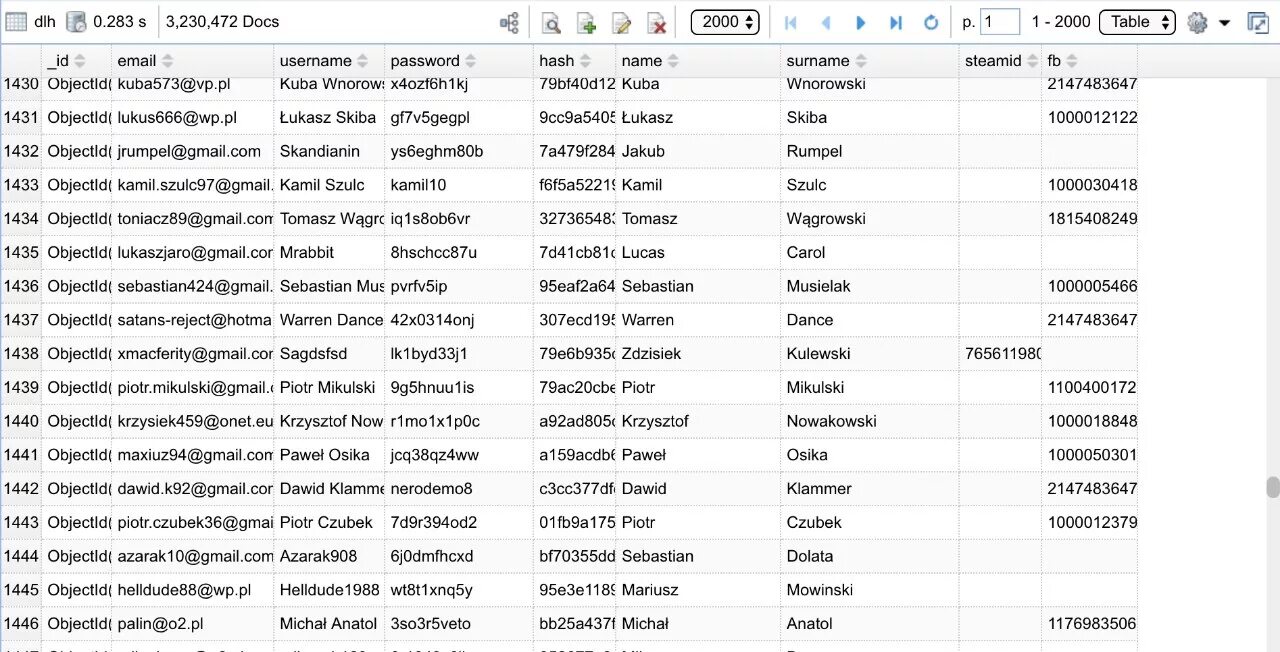Click email cell palin@o2.pl

[192, 624]
